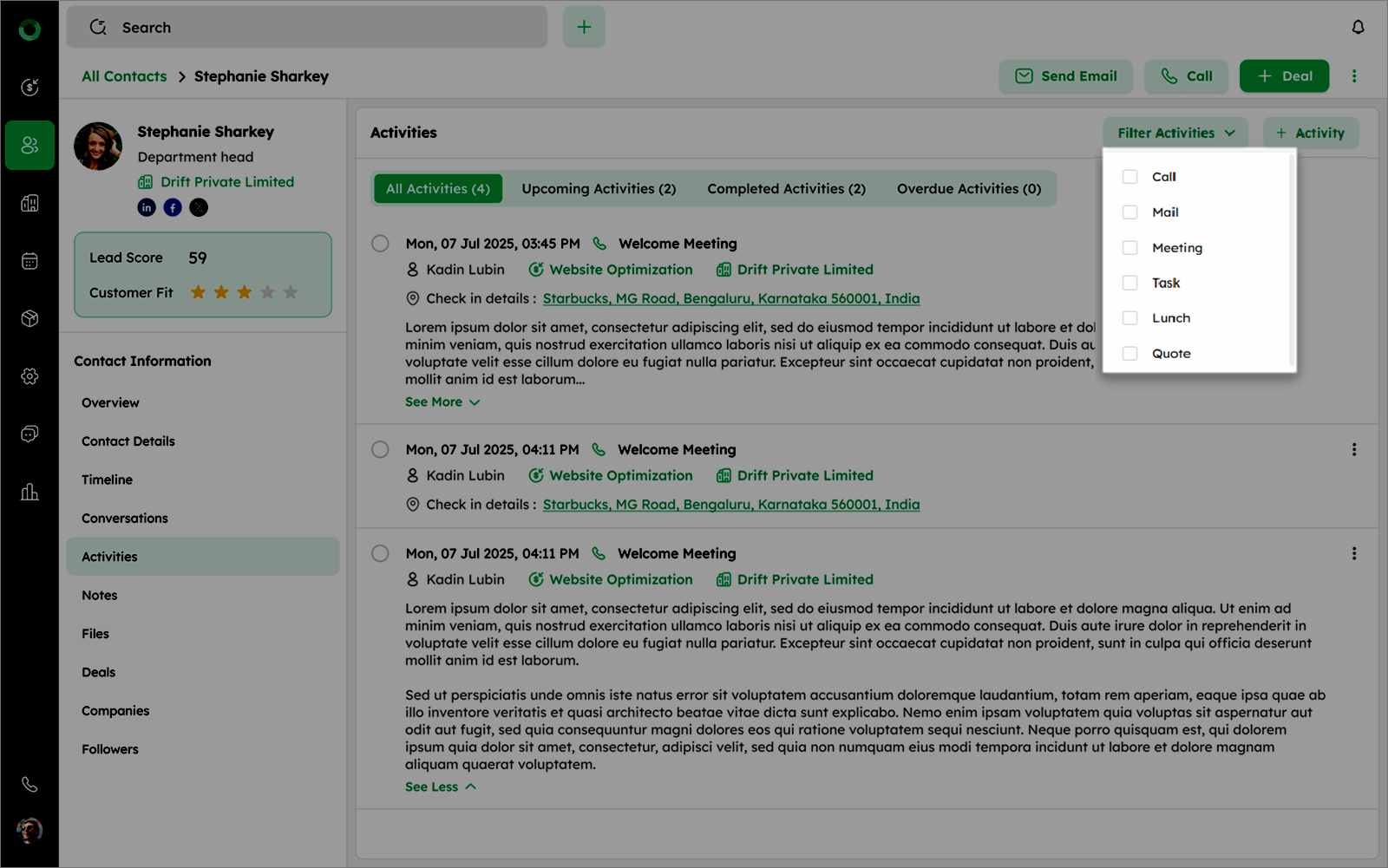
Task: Click the LinkedIn icon under Stephanie Sharkey
Action: click(x=147, y=207)
